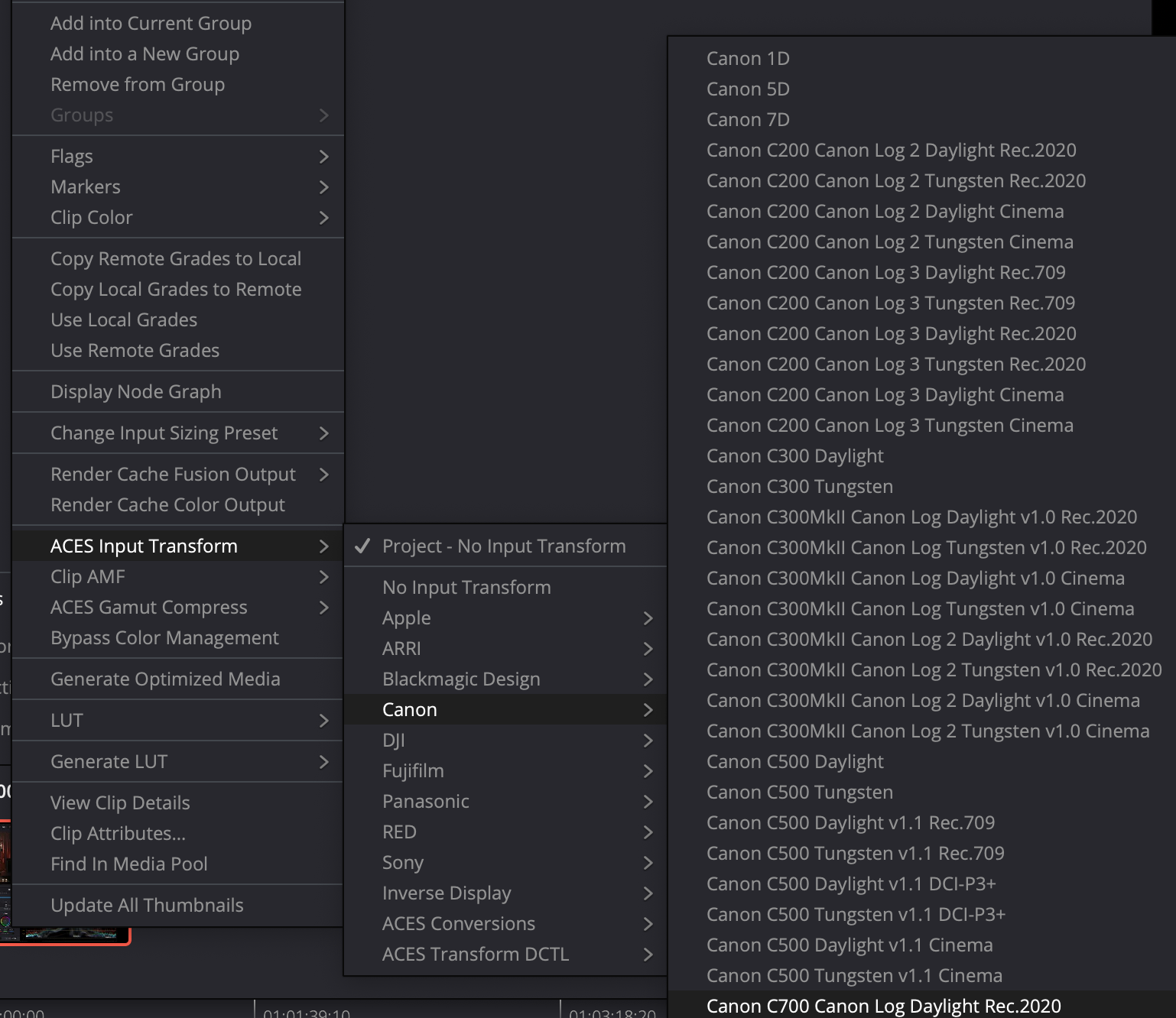Image resolution: width=1176 pixels, height=1018 pixels.
Task: Select C200 Canon Log 3 Daylight Rec.709
Action: pos(921,272)
